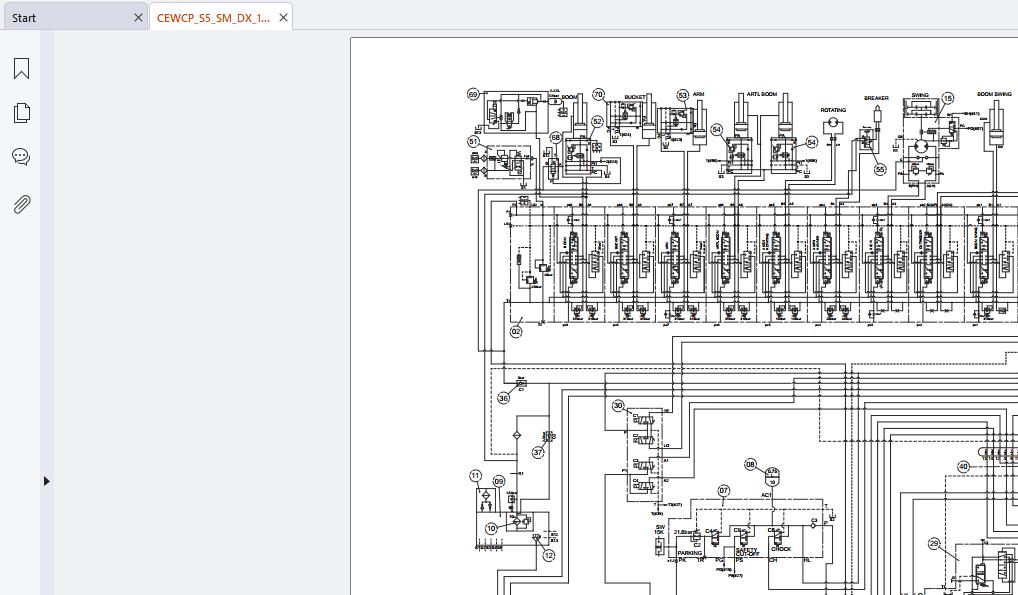This screenshot has height=595, width=1018.
Task: Click callout number 15 near SWING
Action: 948,98
